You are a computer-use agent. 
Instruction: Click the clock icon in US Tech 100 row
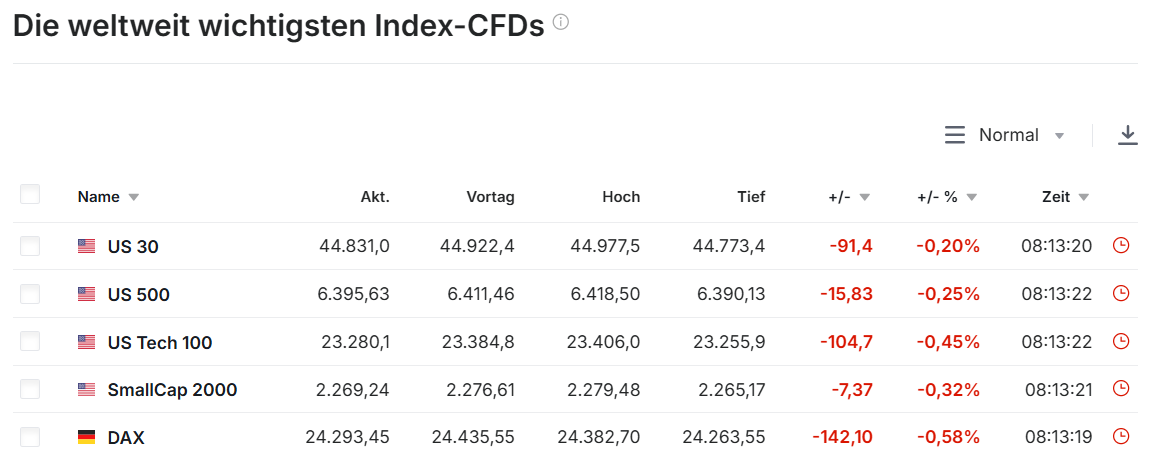pyautogui.click(x=1121, y=341)
